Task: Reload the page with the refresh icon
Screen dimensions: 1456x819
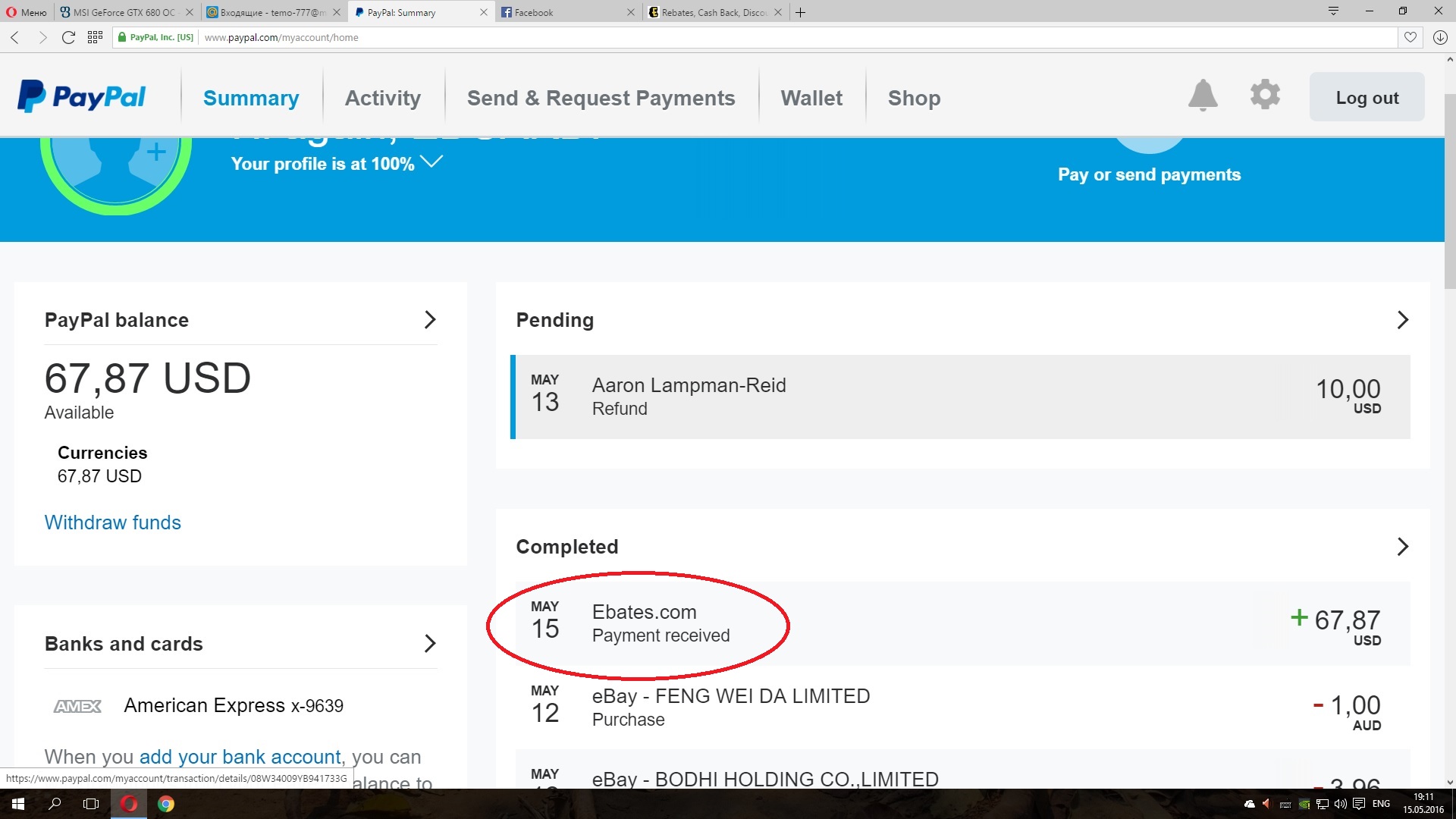Action: [x=68, y=37]
